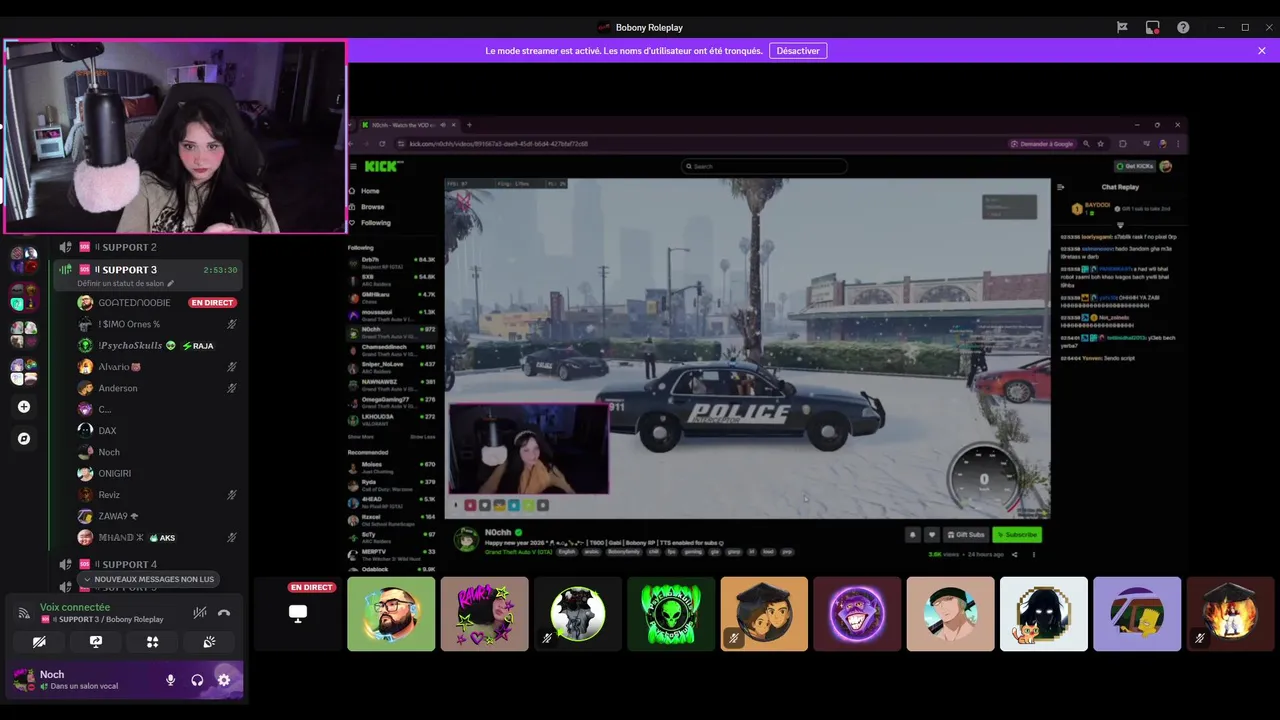Open Following in Kick sidebar
Image resolution: width=1280 pixels, height=720 pixels.
376,223
